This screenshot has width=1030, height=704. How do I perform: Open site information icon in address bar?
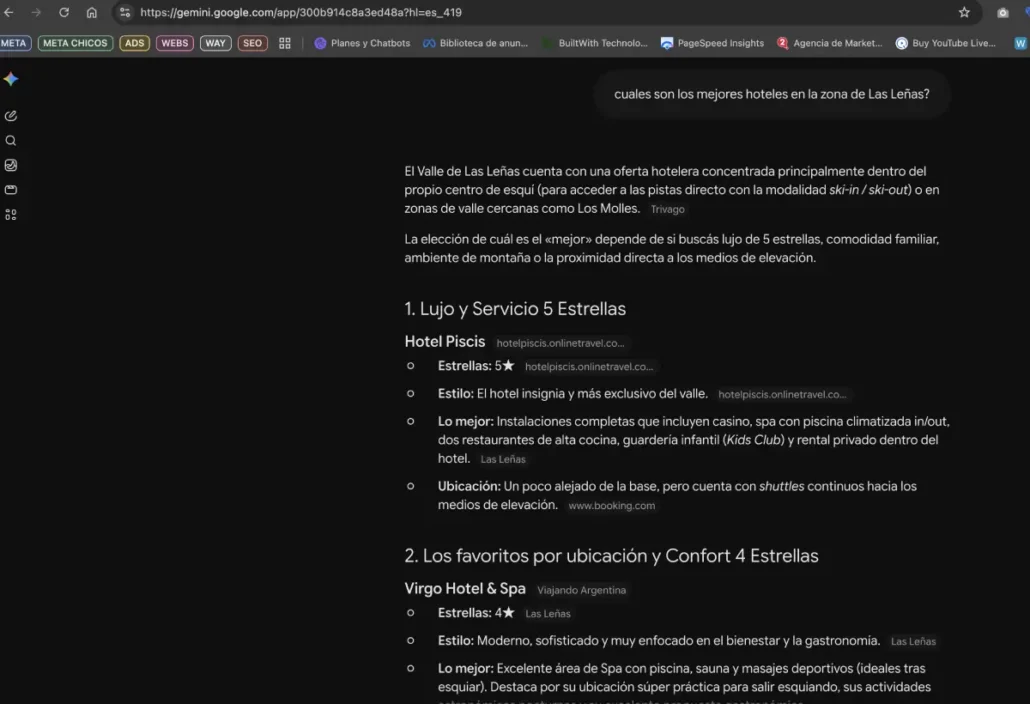tap(125, 12)
